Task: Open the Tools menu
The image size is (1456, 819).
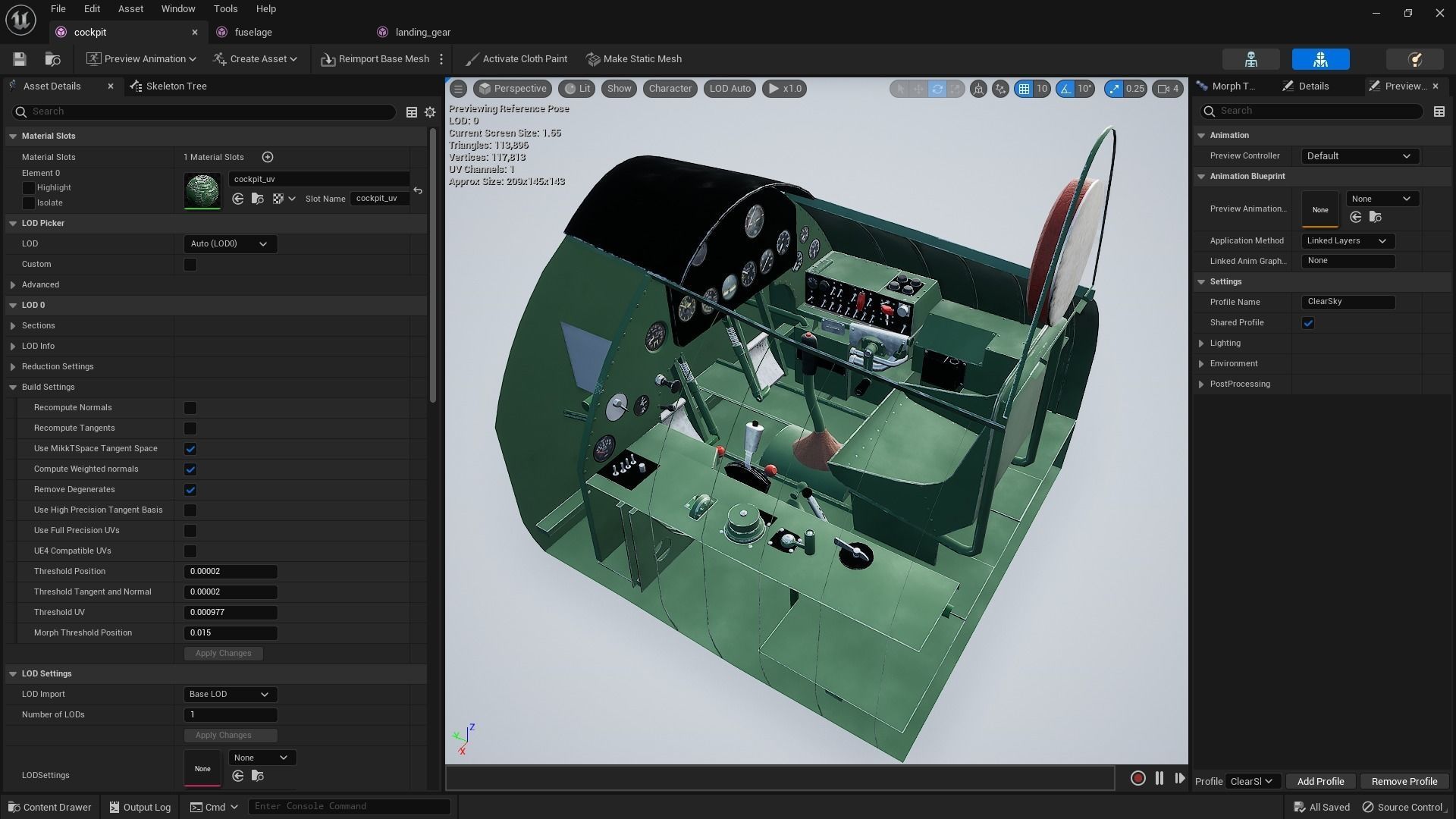Action: [x=225, y=9]
